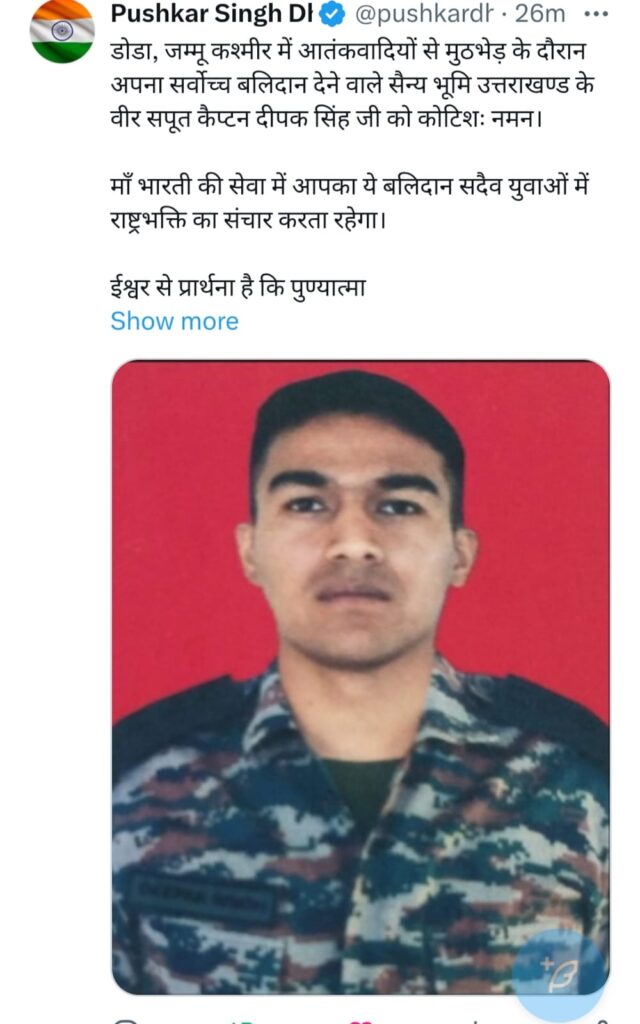The image size is (640, 1024).
Task: Click the line starting माँ भारती की सेवा
Action: (349, 187)
